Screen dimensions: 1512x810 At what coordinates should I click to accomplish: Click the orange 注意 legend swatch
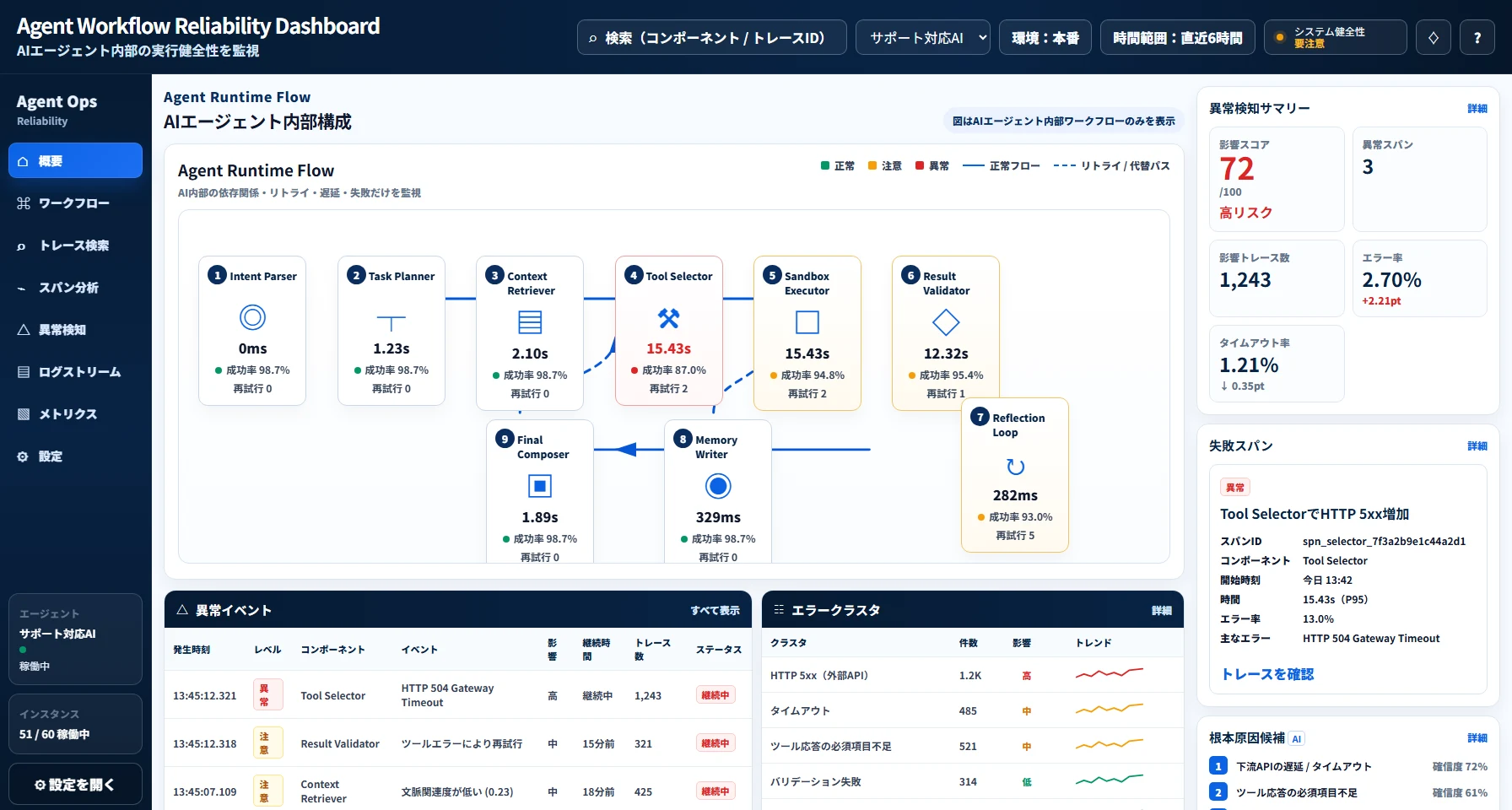tap(872, 165)
